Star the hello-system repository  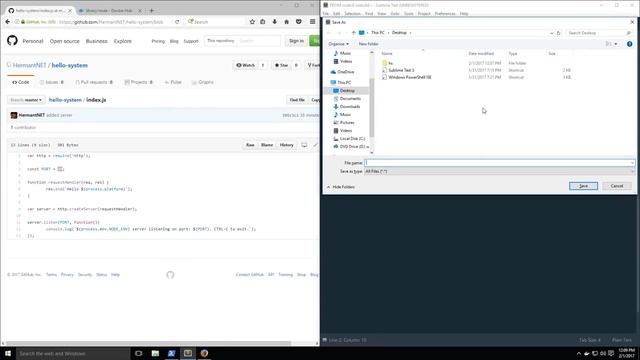click(x=282, y=65)
